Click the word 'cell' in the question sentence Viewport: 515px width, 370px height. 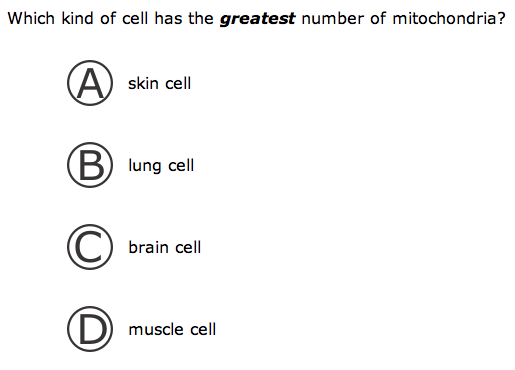coord(135,18)
